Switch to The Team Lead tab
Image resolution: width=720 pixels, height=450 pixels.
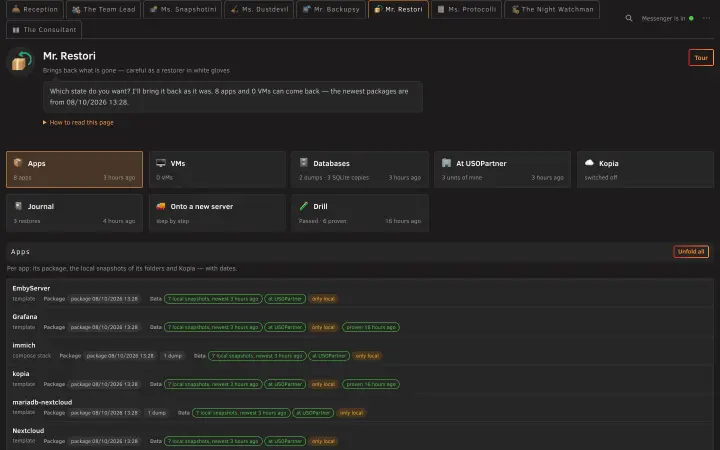[104, 9]
